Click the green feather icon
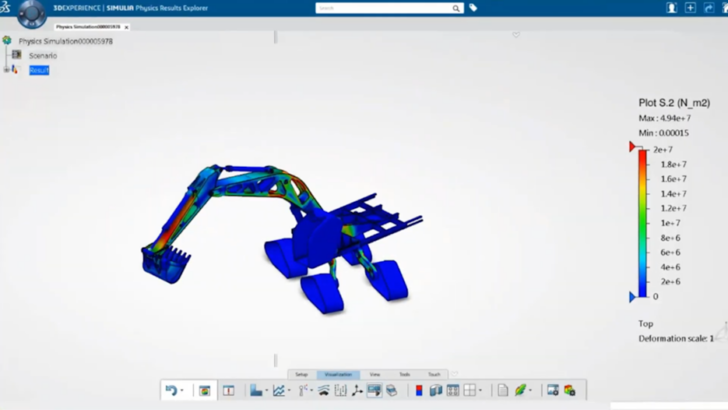 tap(520, 390)
